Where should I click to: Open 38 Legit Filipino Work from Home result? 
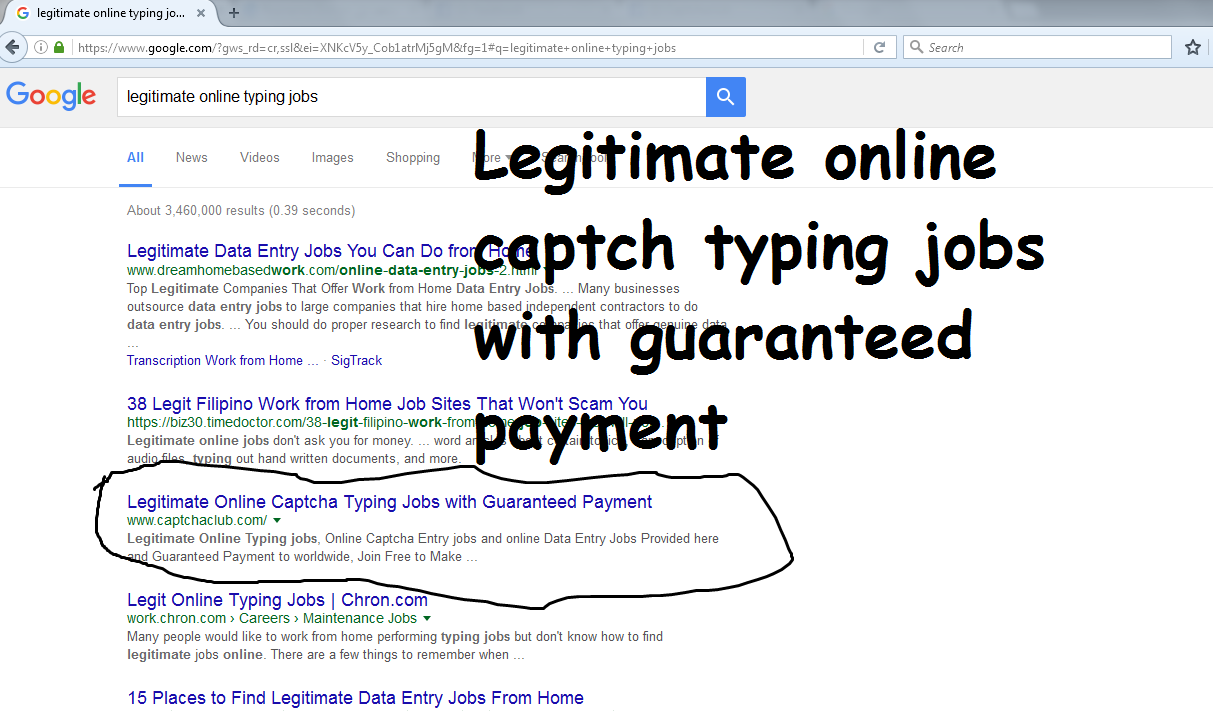click(387, 404)
